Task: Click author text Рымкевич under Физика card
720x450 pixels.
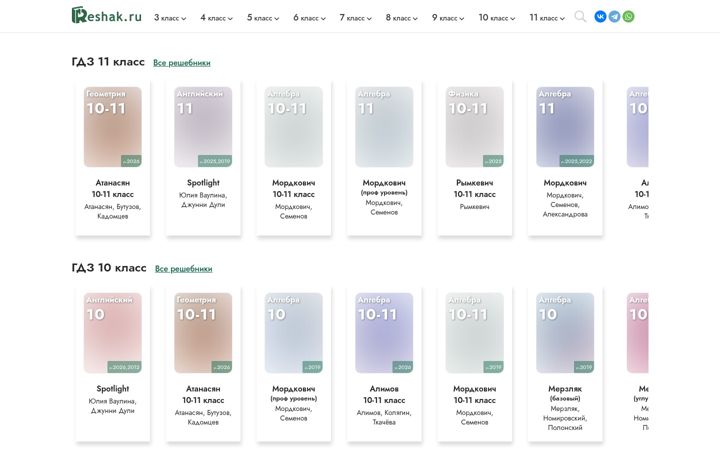Action: [x=474, y=207]
